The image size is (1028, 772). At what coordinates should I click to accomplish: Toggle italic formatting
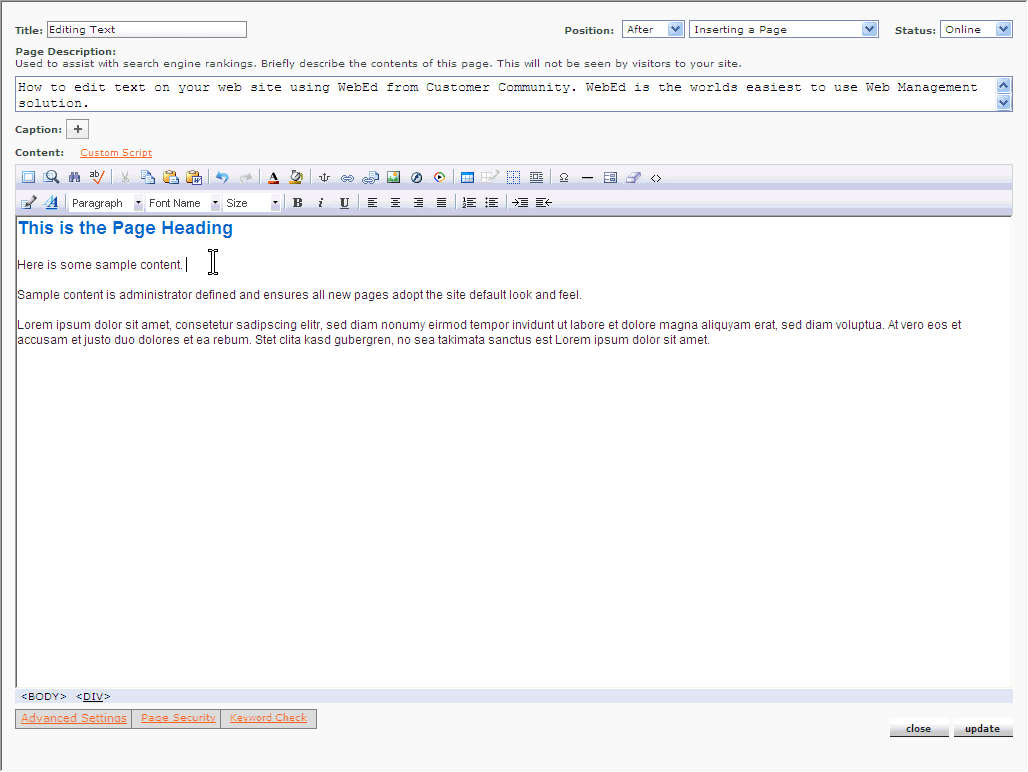pyautogui.click(x=321, y=203)
